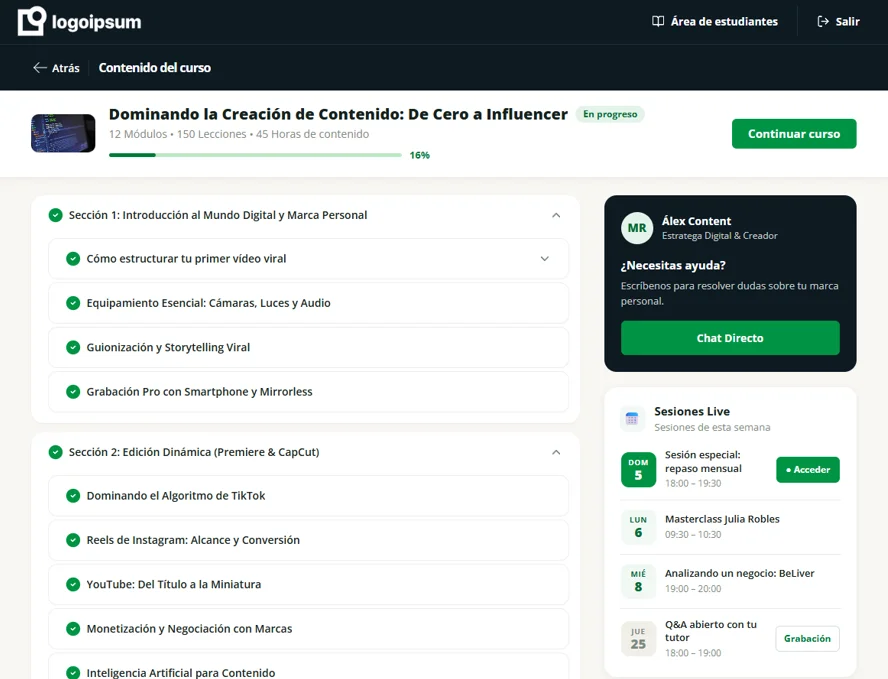The width and height of the screenshot is (888, 679).
Task: Click the JUE 25 date badge
Action: point(638,639)
